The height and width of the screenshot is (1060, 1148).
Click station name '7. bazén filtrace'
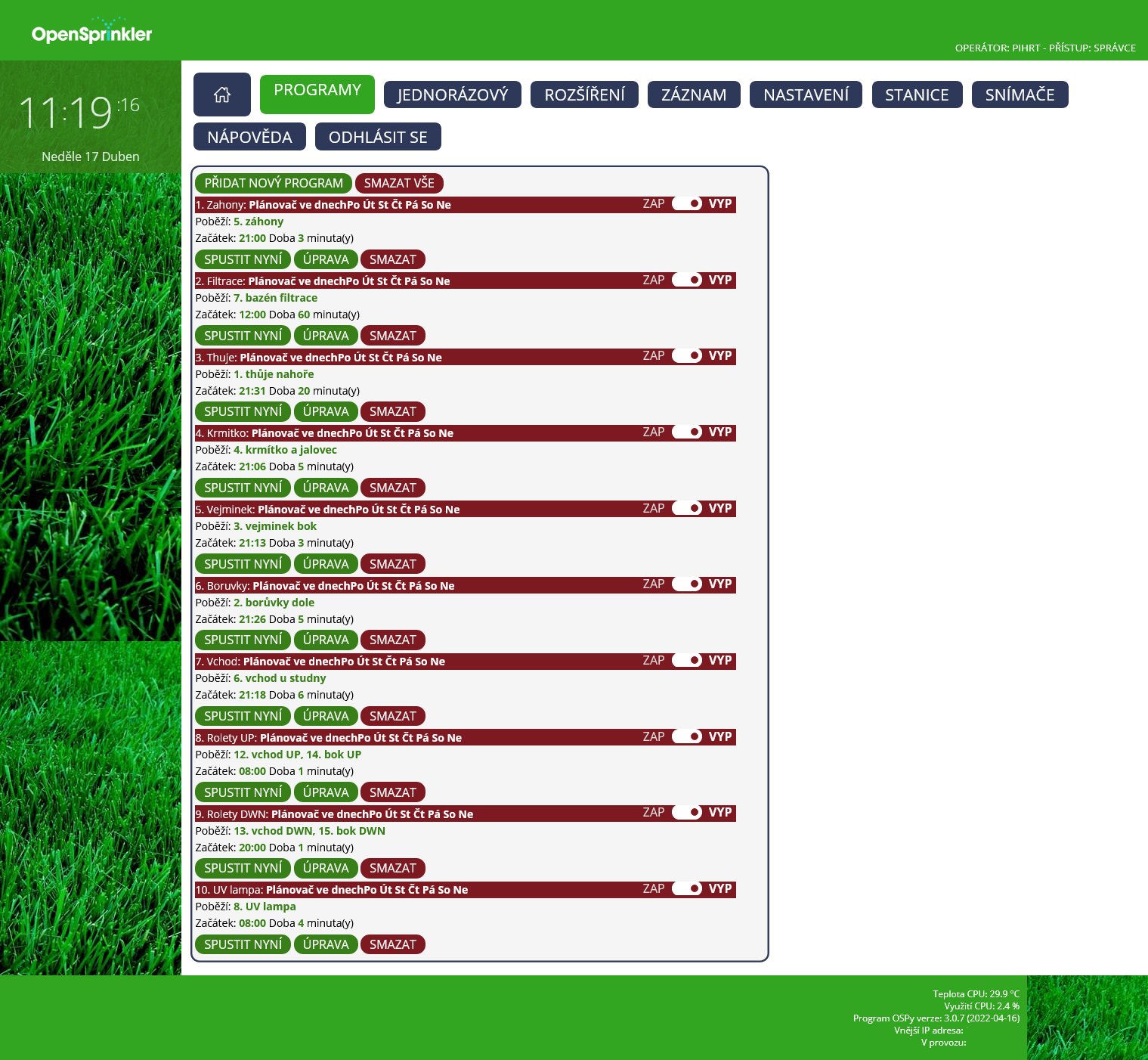275,298
